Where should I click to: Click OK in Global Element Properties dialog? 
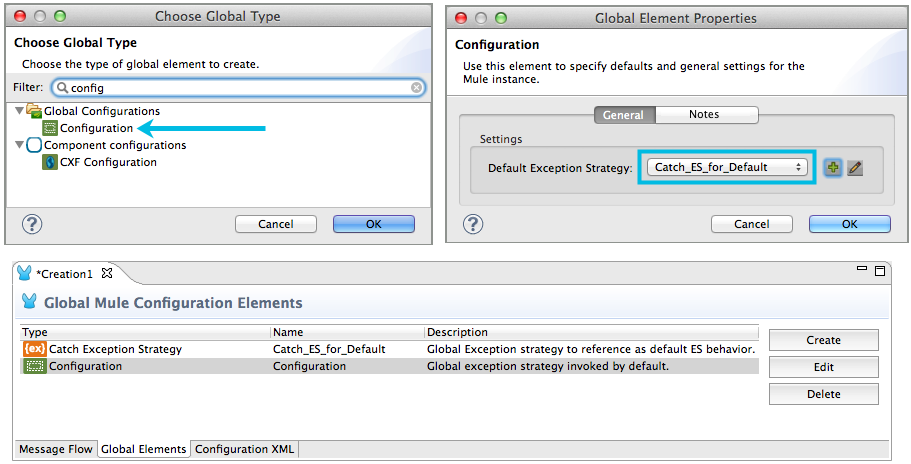tap(849, 224)
